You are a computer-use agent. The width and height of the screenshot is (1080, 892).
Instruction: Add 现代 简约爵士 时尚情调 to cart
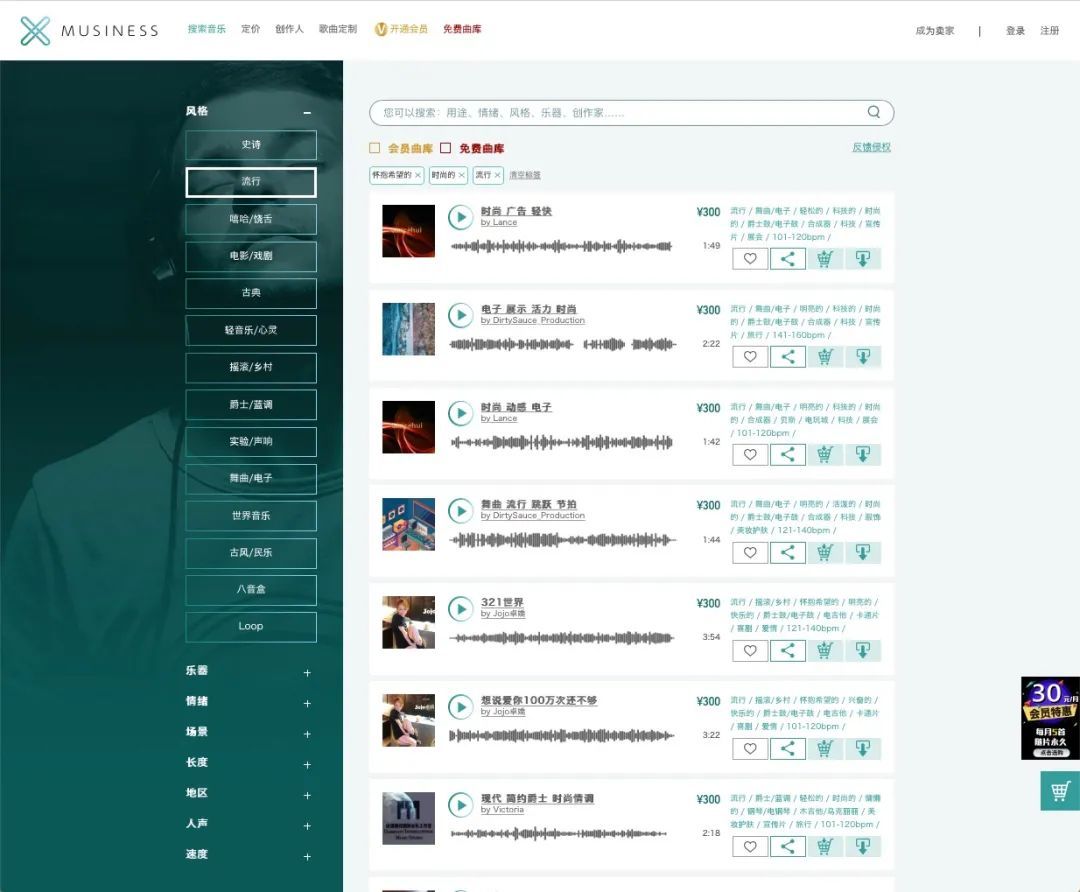(x=825, y=847)
